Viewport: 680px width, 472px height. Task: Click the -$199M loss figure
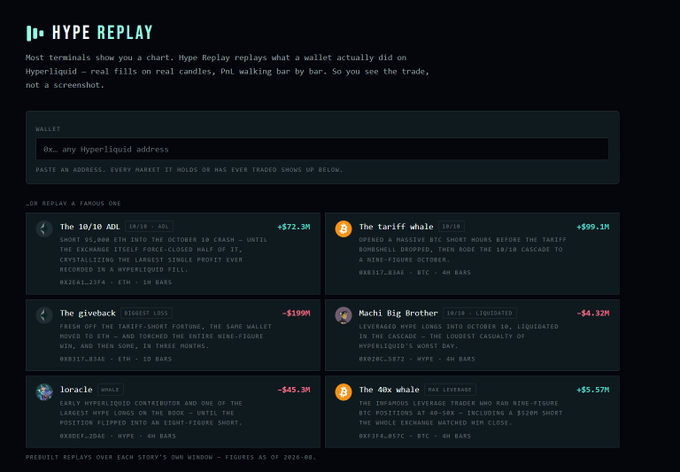click(296, 313)
